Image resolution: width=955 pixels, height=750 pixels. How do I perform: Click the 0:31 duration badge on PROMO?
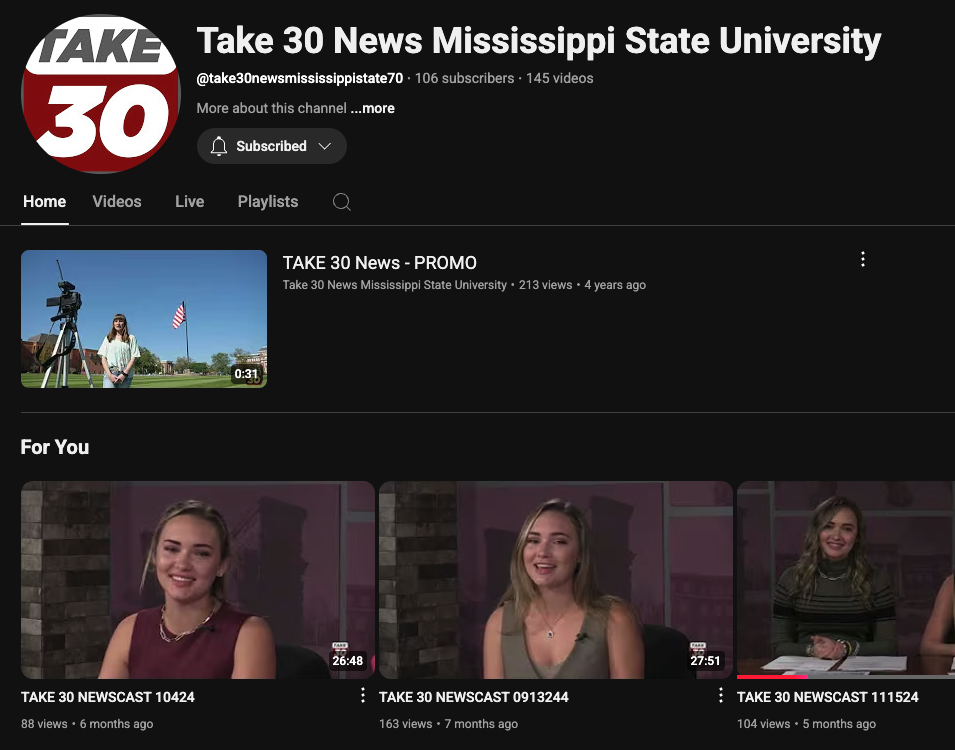click(x=247, y=374)
